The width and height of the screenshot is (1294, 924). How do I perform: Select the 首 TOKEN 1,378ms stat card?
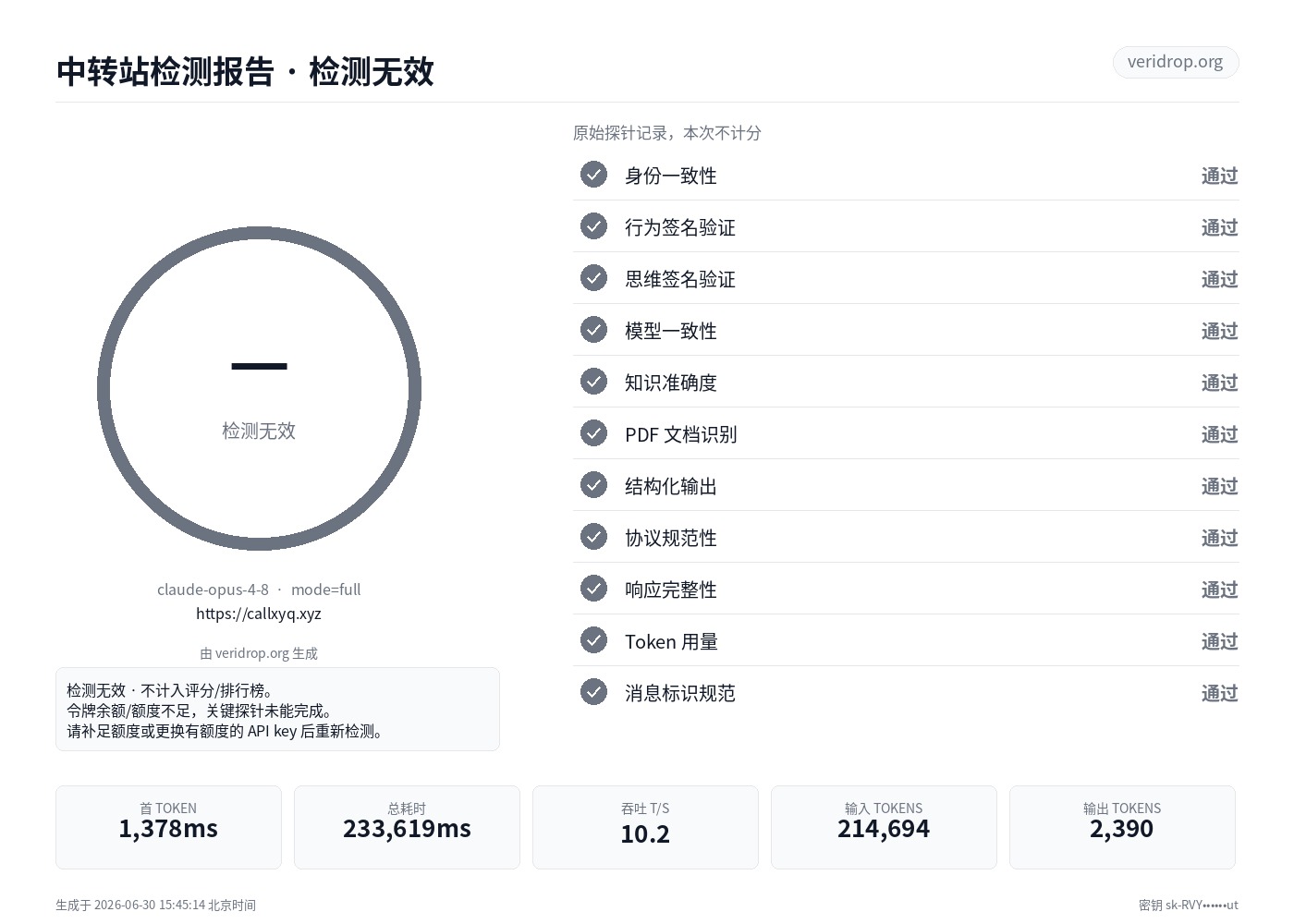pos(168,827)
